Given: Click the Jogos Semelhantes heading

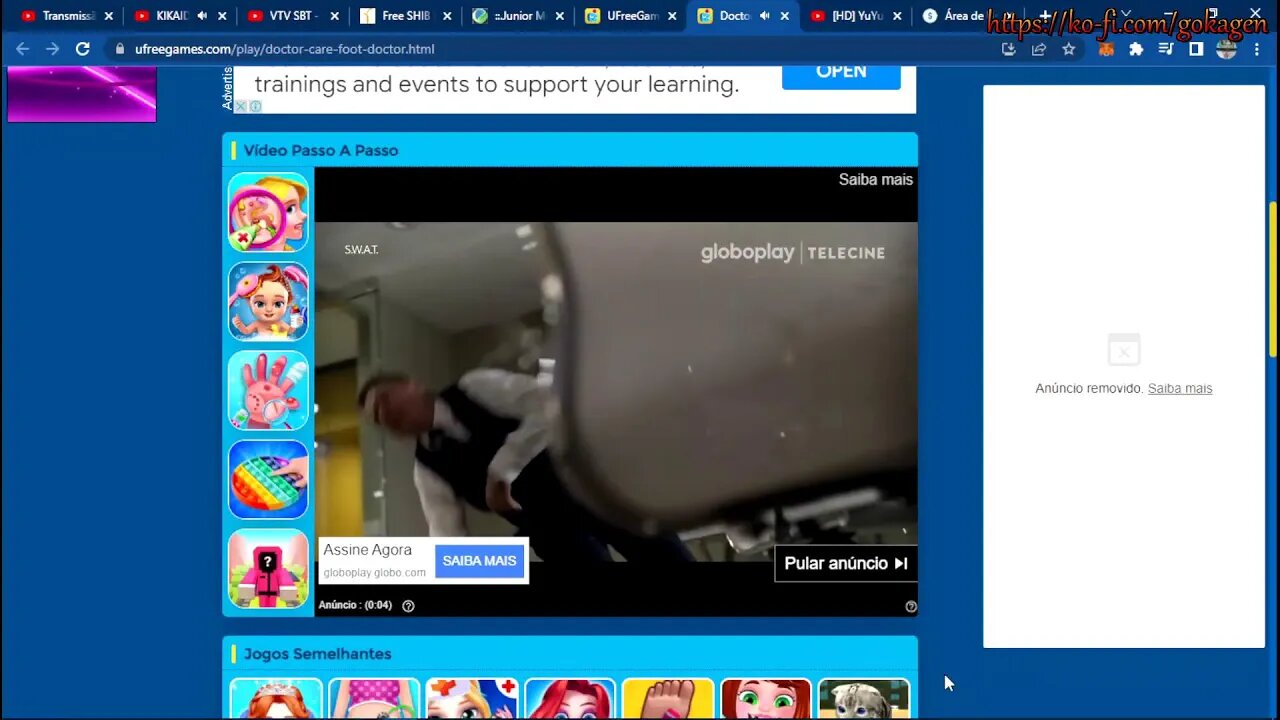Looking at the screenshot, I should click(318, 654).
